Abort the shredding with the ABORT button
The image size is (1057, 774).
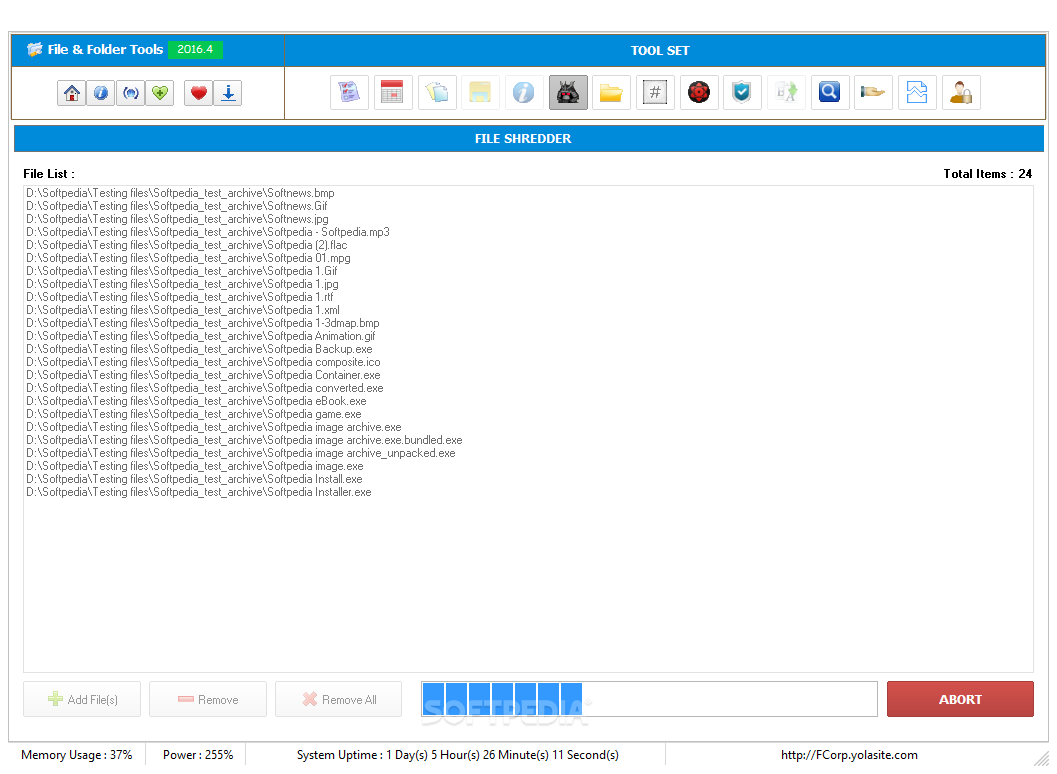pyautogui.click(x=960, y=699)
